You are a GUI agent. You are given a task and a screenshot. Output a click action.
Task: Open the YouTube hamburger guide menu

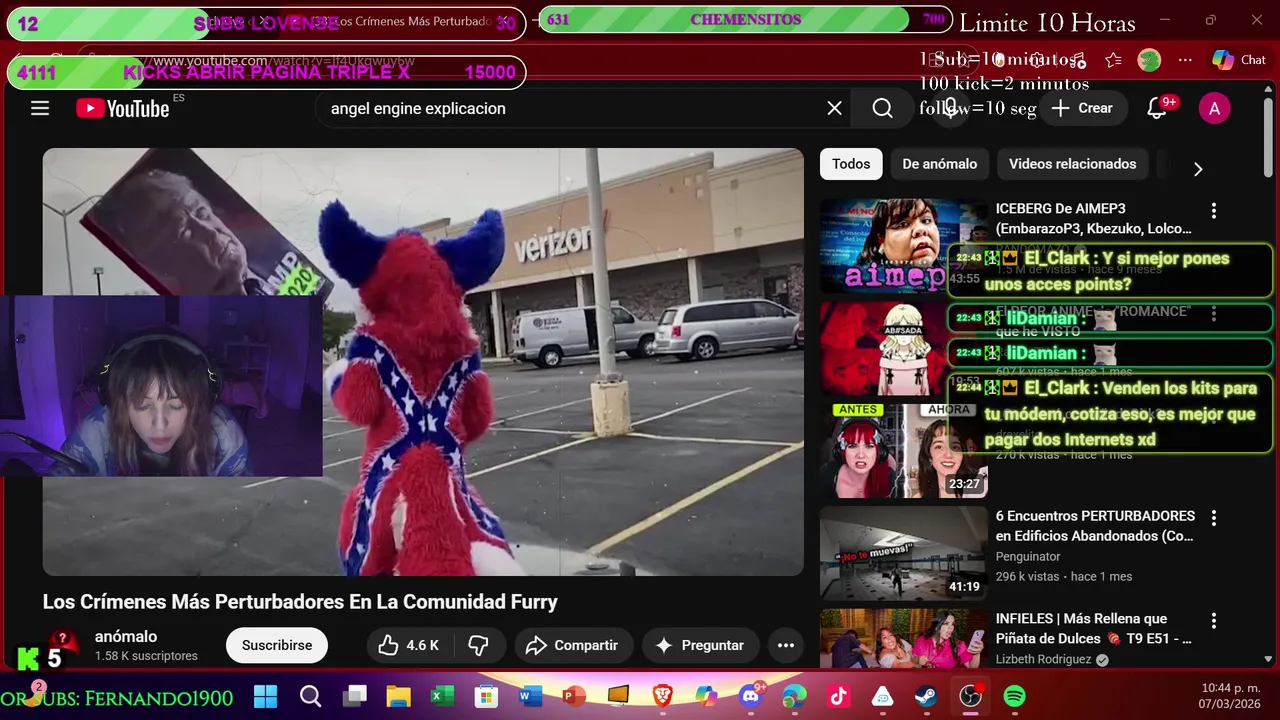40,108
